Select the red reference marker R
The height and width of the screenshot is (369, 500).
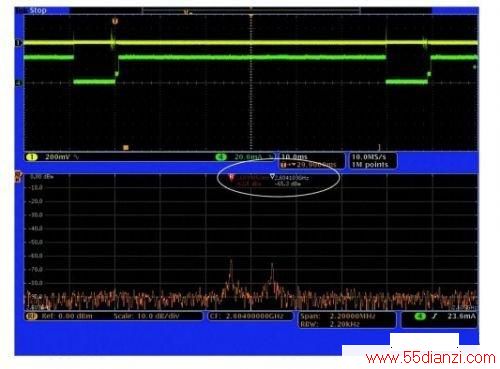pos(231,177)
